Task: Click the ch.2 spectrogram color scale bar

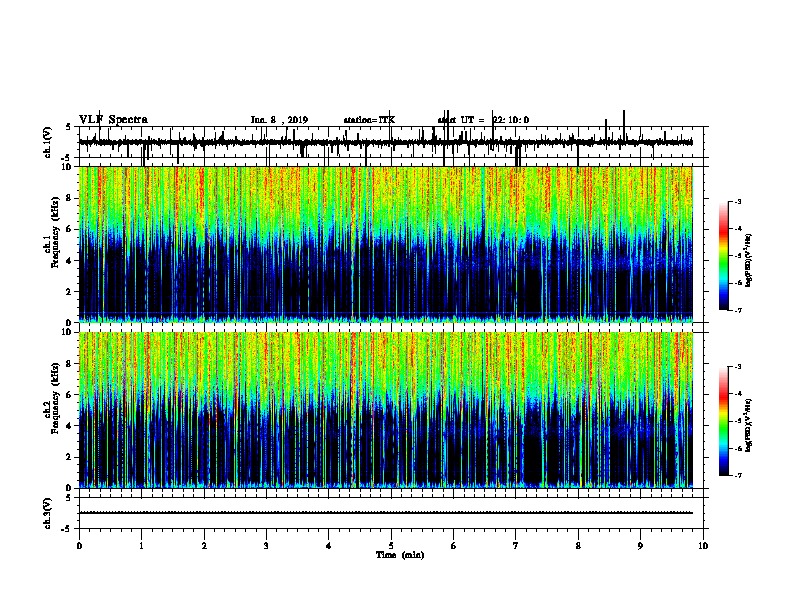Action: point(724,421)
